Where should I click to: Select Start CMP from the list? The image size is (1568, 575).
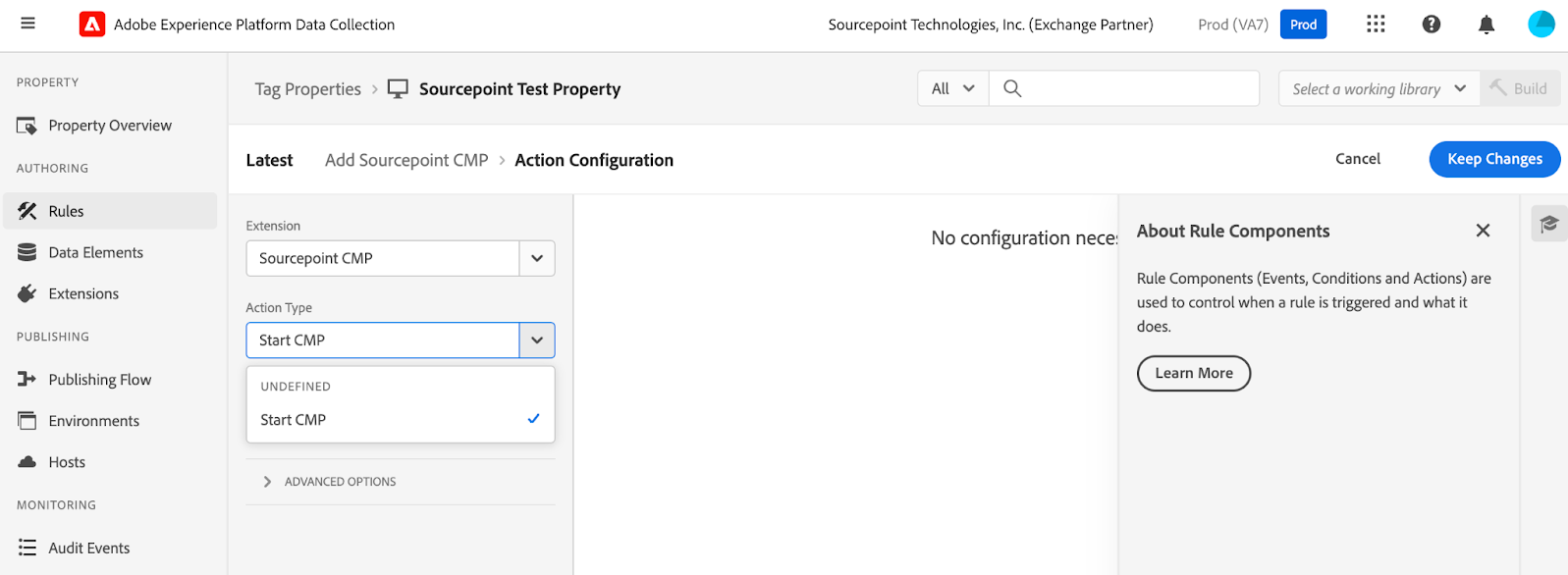coord(401,419)
